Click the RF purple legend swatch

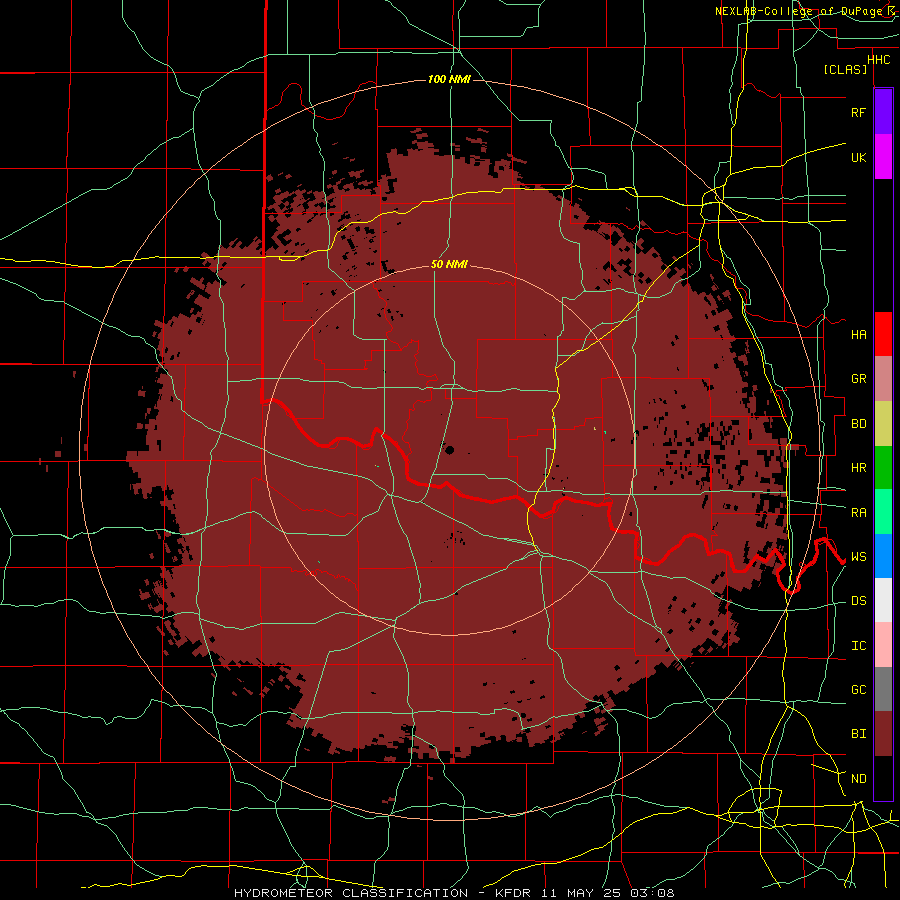(883, 111)
